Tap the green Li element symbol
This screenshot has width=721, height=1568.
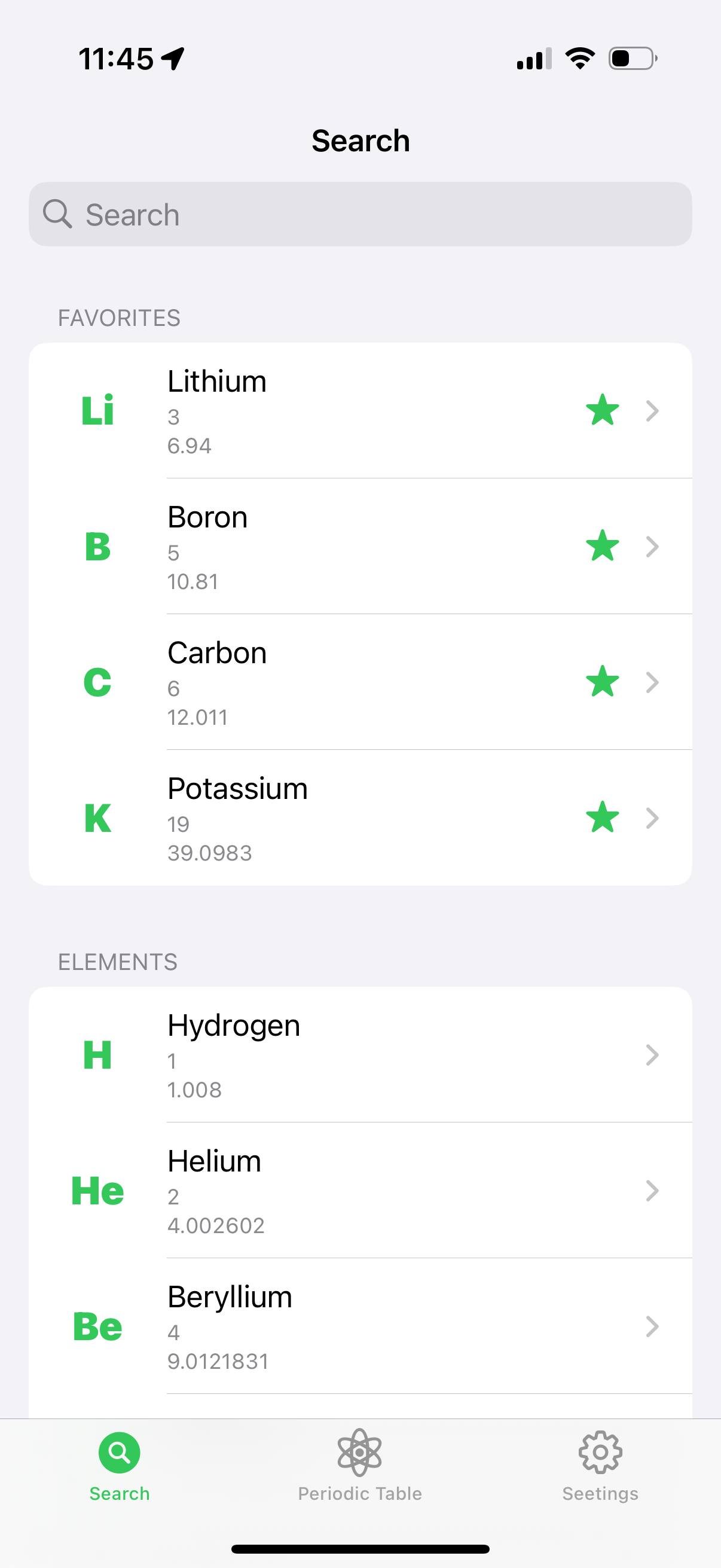(97, 410)
